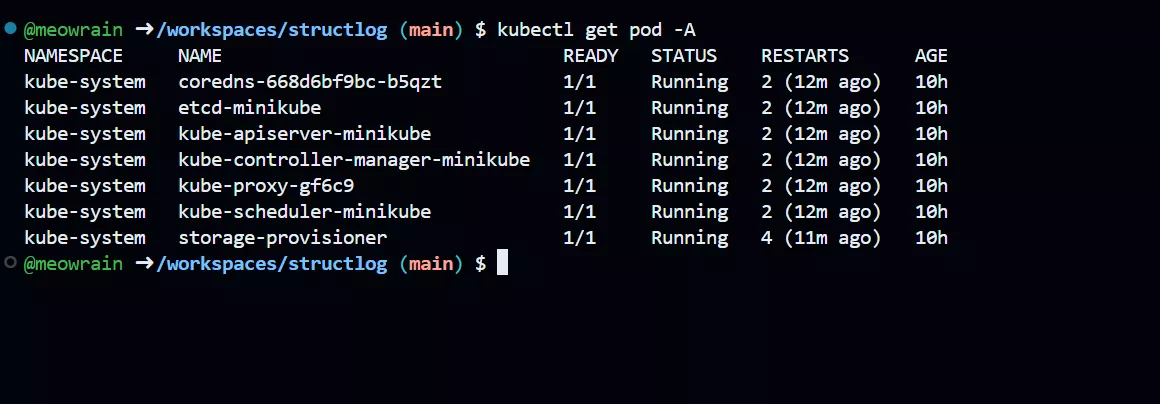Click the storage-provisioner pod name
This screenshot has height=404, width=1160.
[x=282, y=238]
